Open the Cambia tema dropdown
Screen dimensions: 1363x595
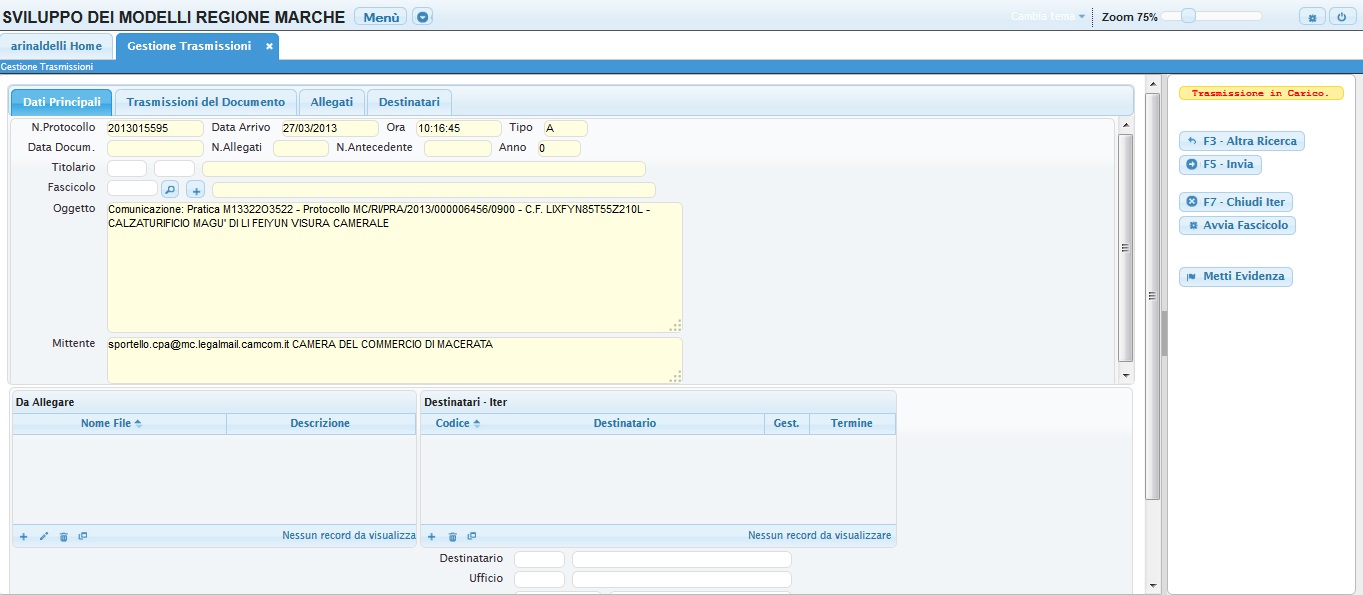coord(1048,17)
